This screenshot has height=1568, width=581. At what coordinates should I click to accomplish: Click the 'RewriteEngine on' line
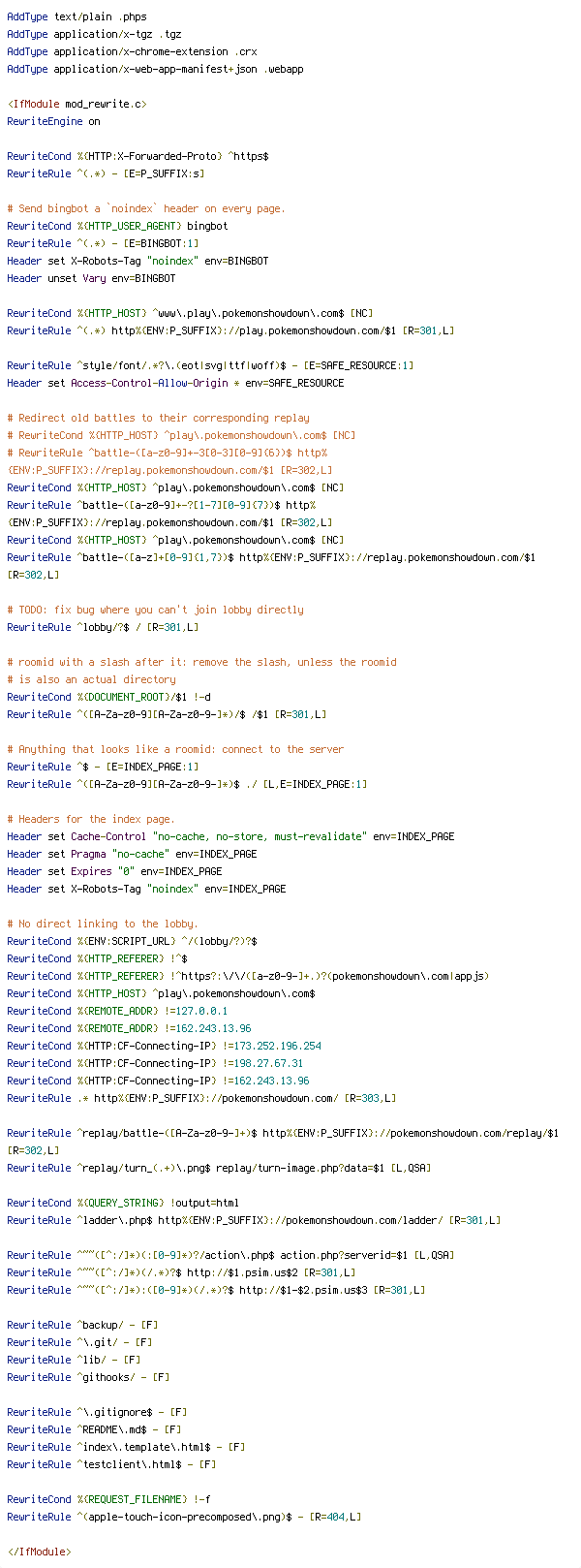(53, 121)
